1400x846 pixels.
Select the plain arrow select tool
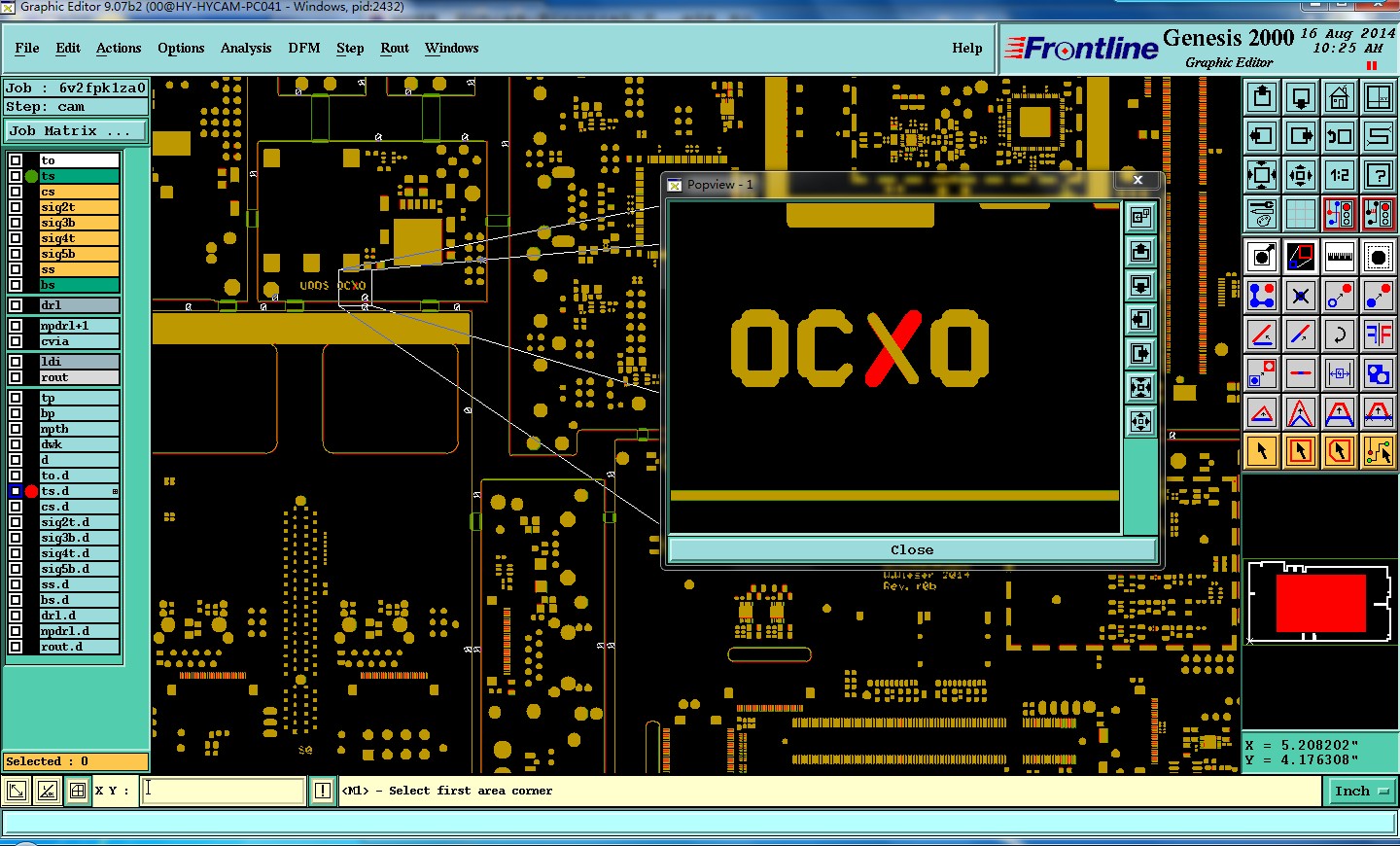click(x=1262, y=451)
